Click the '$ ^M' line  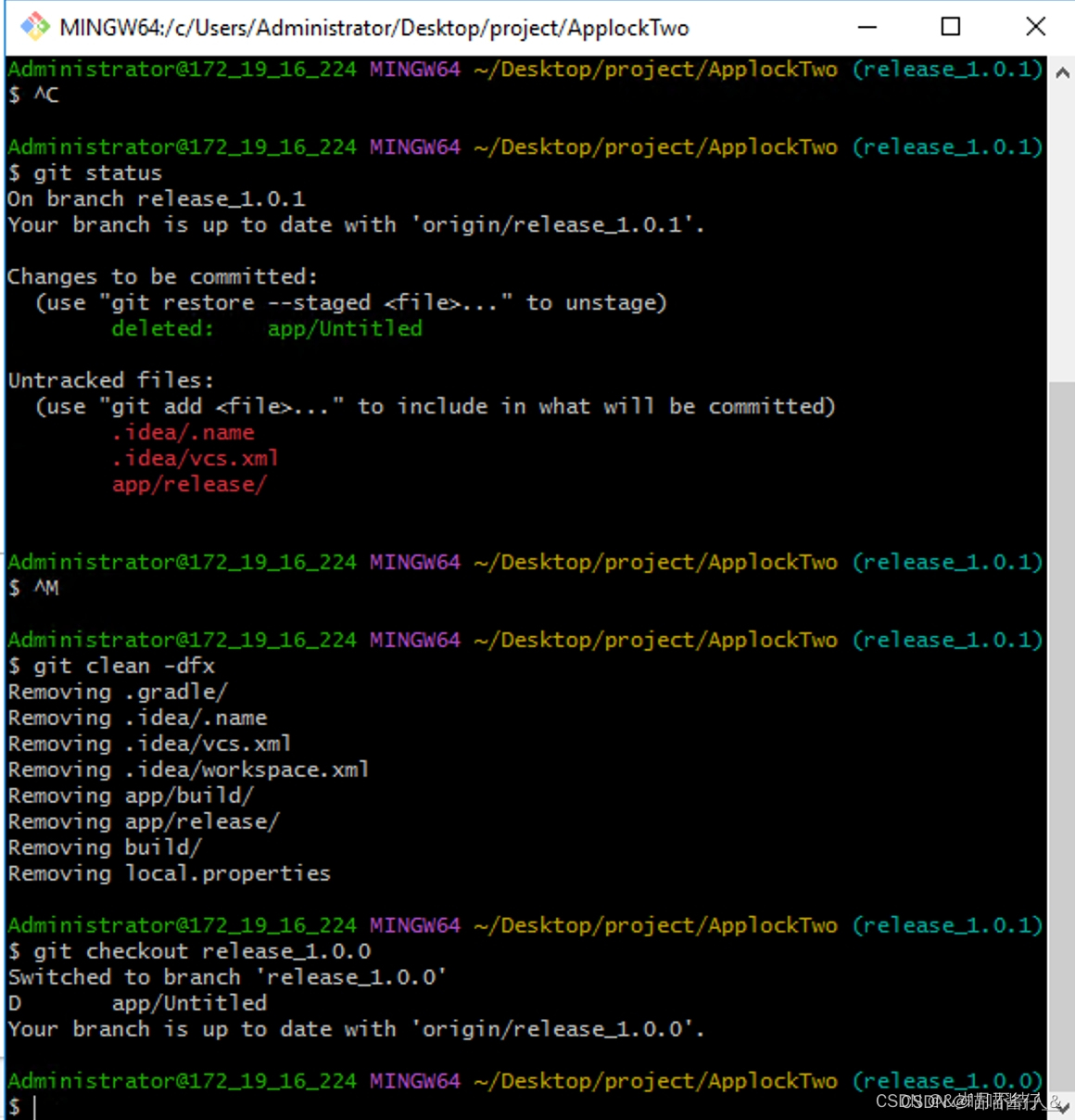[33, 589]
